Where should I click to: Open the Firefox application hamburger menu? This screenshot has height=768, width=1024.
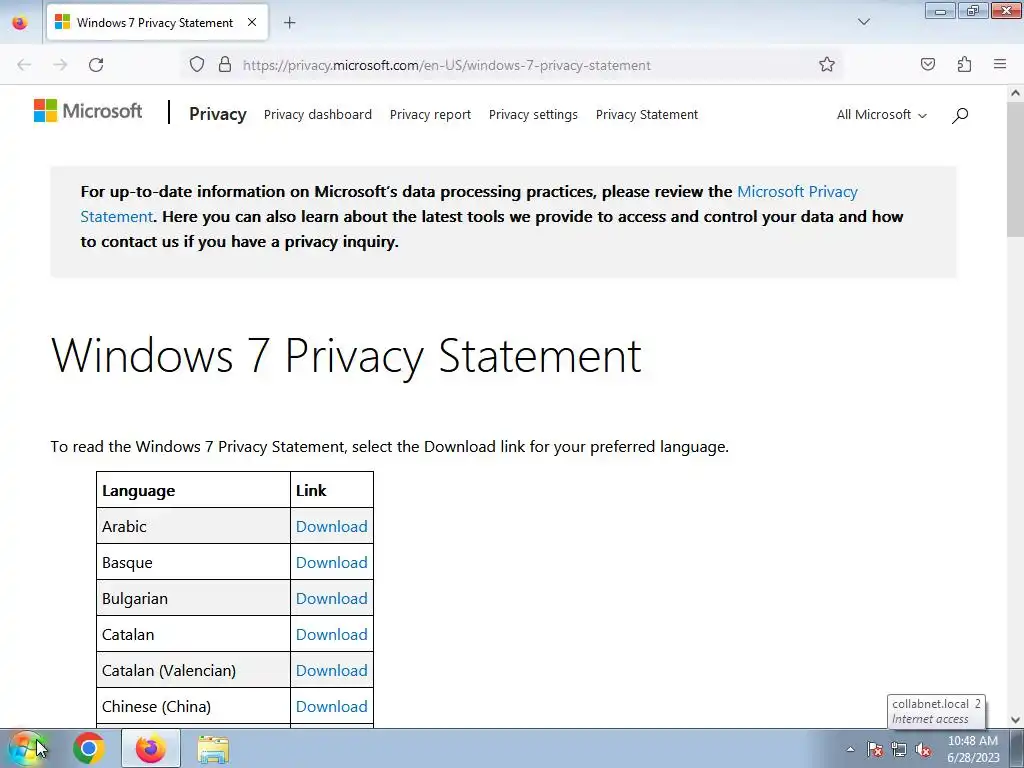[x=1000, y=64]
